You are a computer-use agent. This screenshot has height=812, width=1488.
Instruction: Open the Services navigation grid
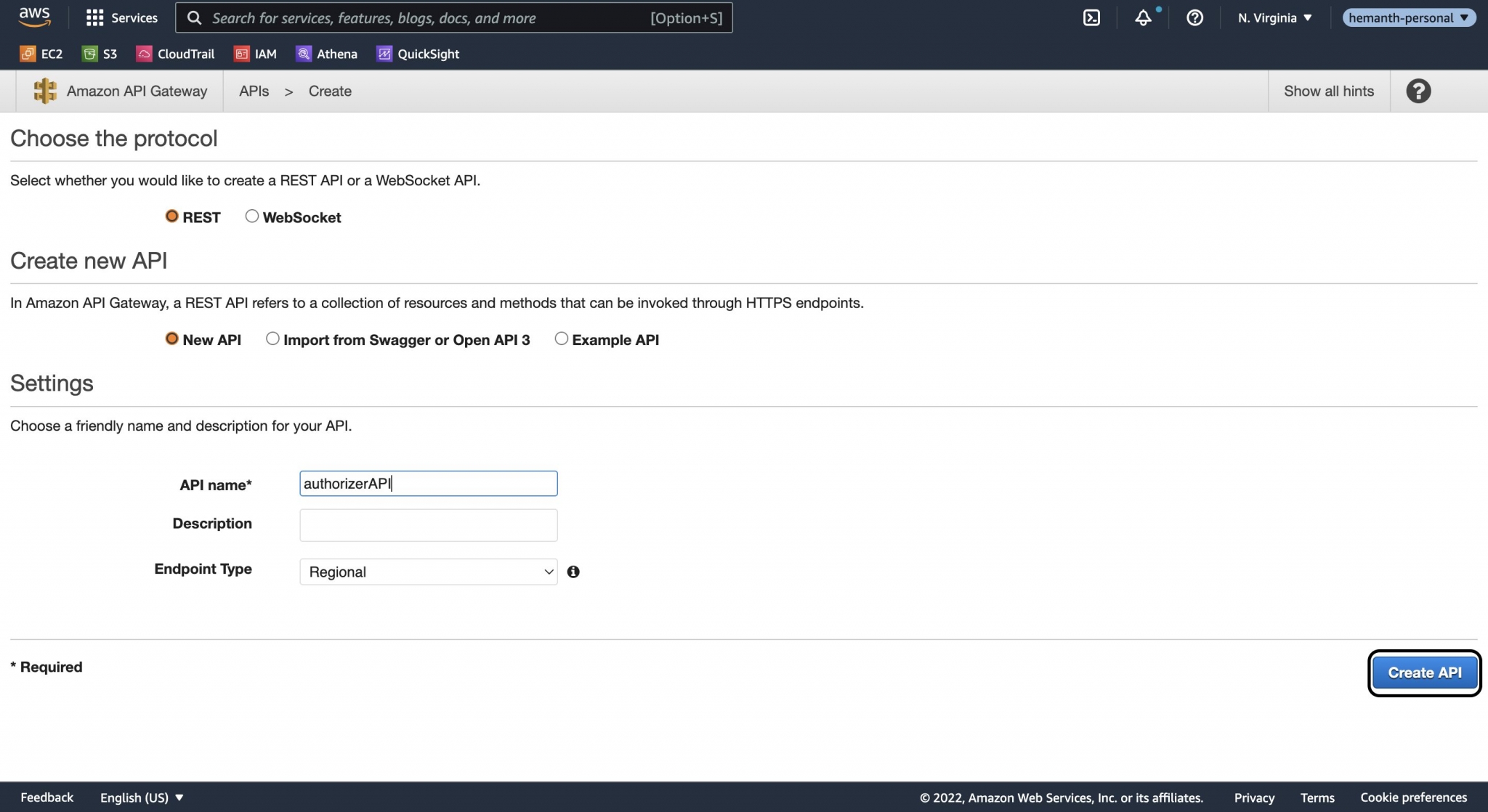point(122,17)
